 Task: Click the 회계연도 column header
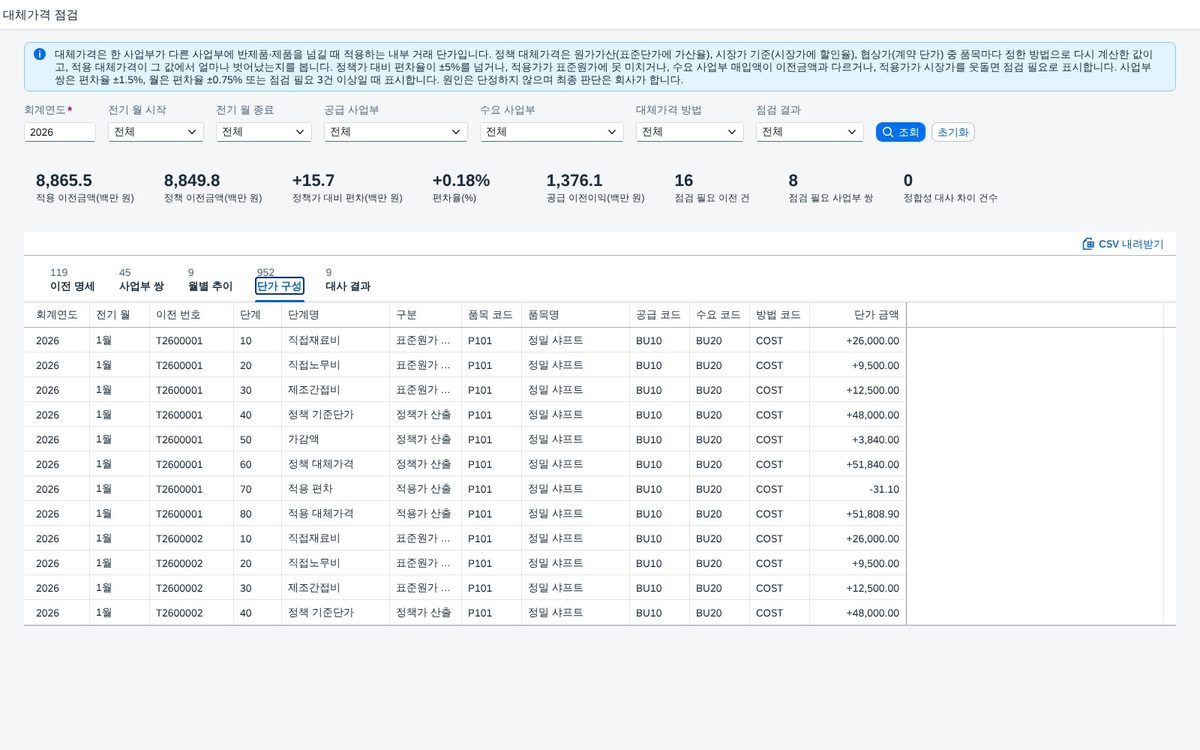(57, 315)
